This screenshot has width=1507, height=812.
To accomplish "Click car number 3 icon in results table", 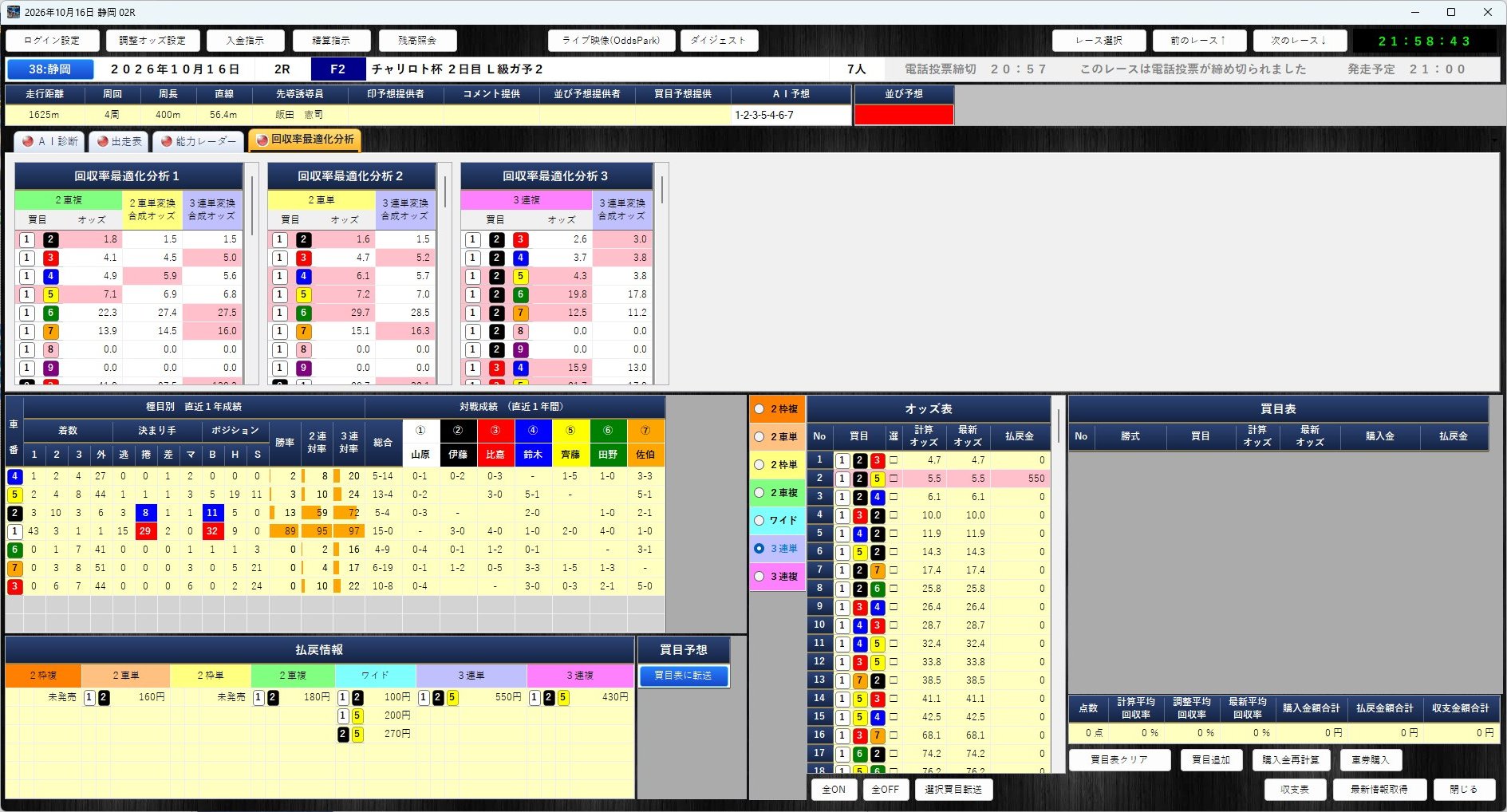I will 14,586.
